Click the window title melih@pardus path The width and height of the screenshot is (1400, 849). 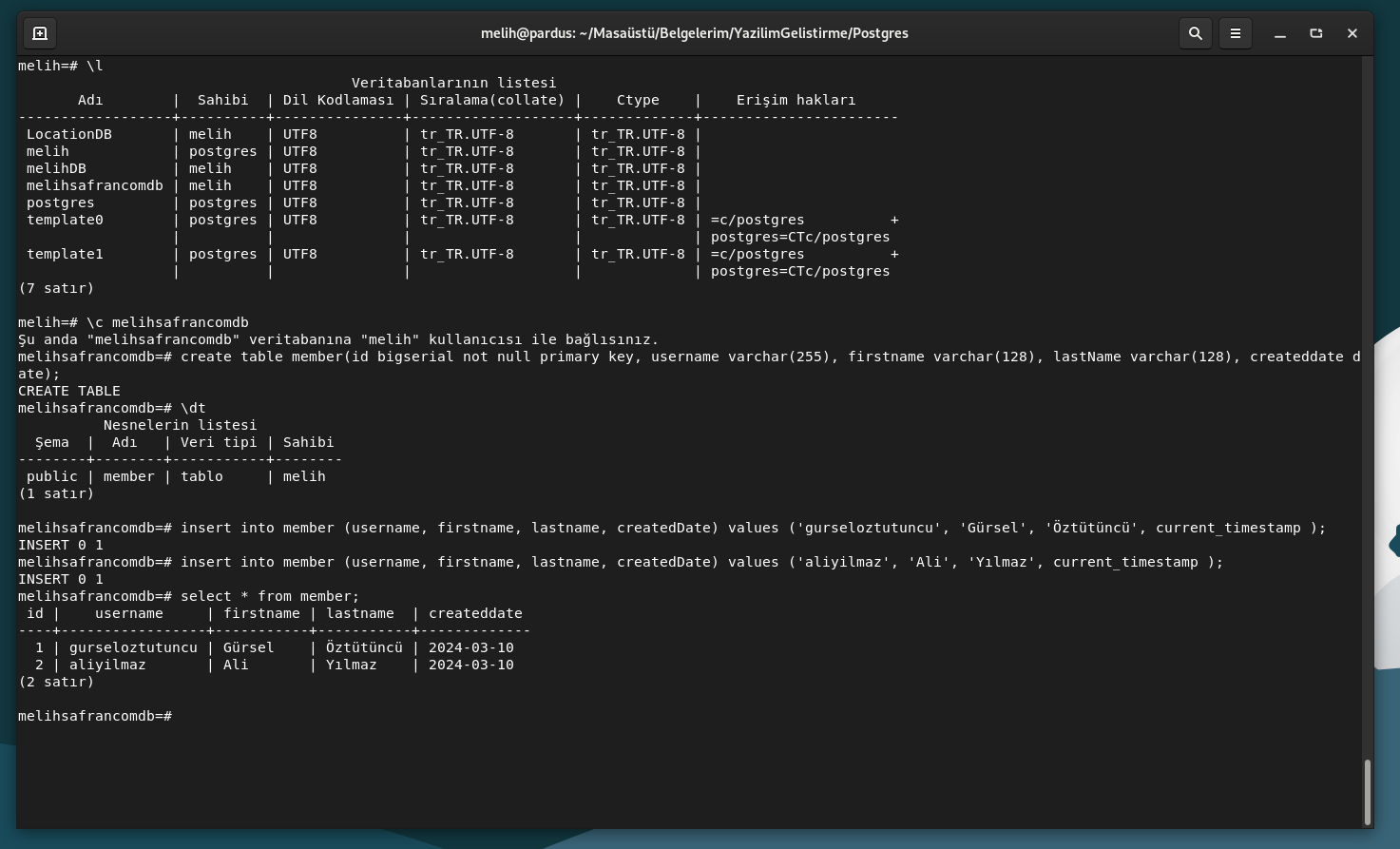695,33
